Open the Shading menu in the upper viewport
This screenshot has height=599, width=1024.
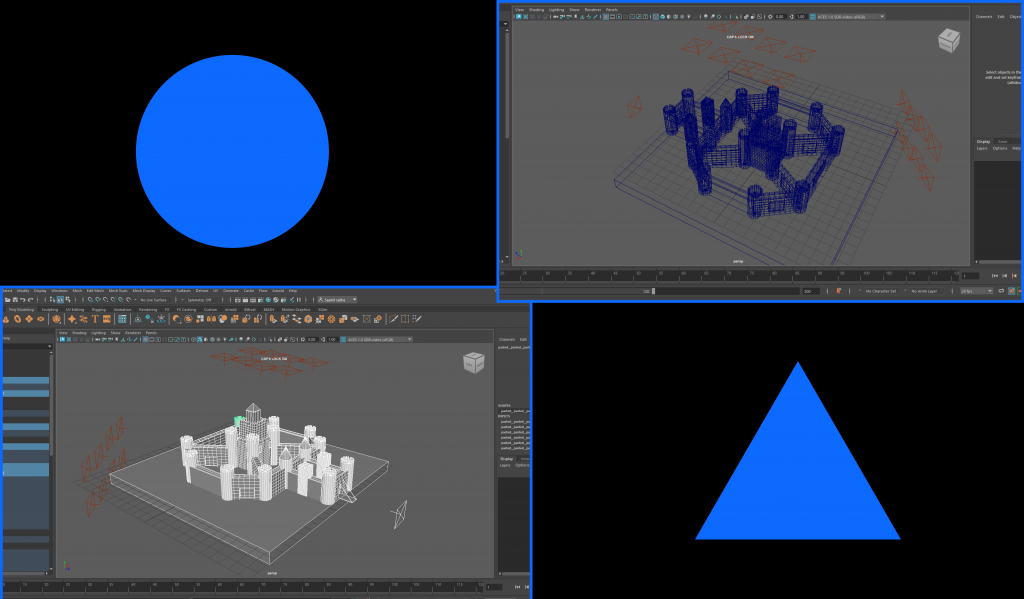(536, 10)
